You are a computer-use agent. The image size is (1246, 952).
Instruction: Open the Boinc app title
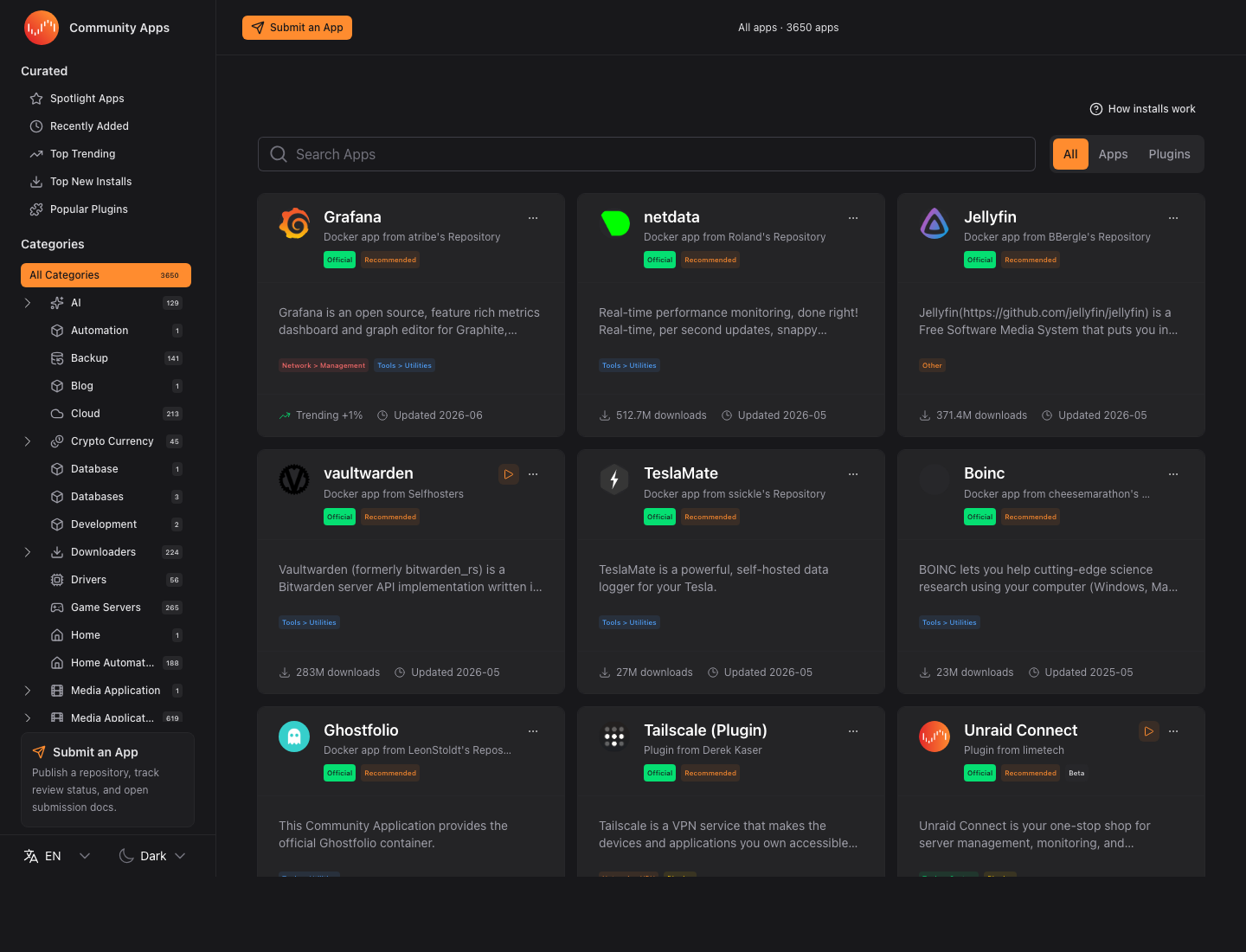pos(984,473)
